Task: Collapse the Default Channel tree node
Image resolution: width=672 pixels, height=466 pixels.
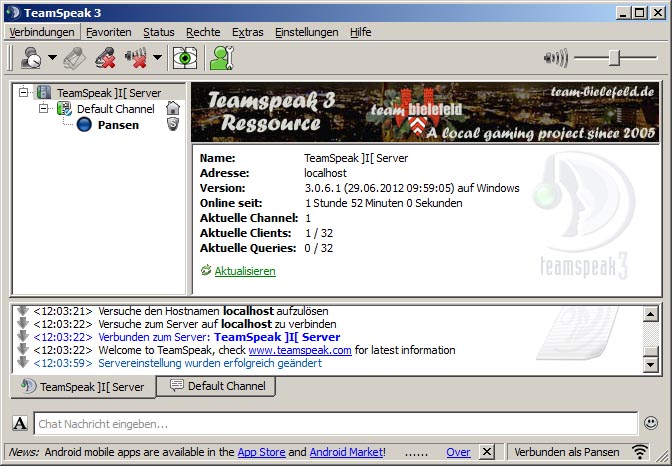Action: click(44, 108)
